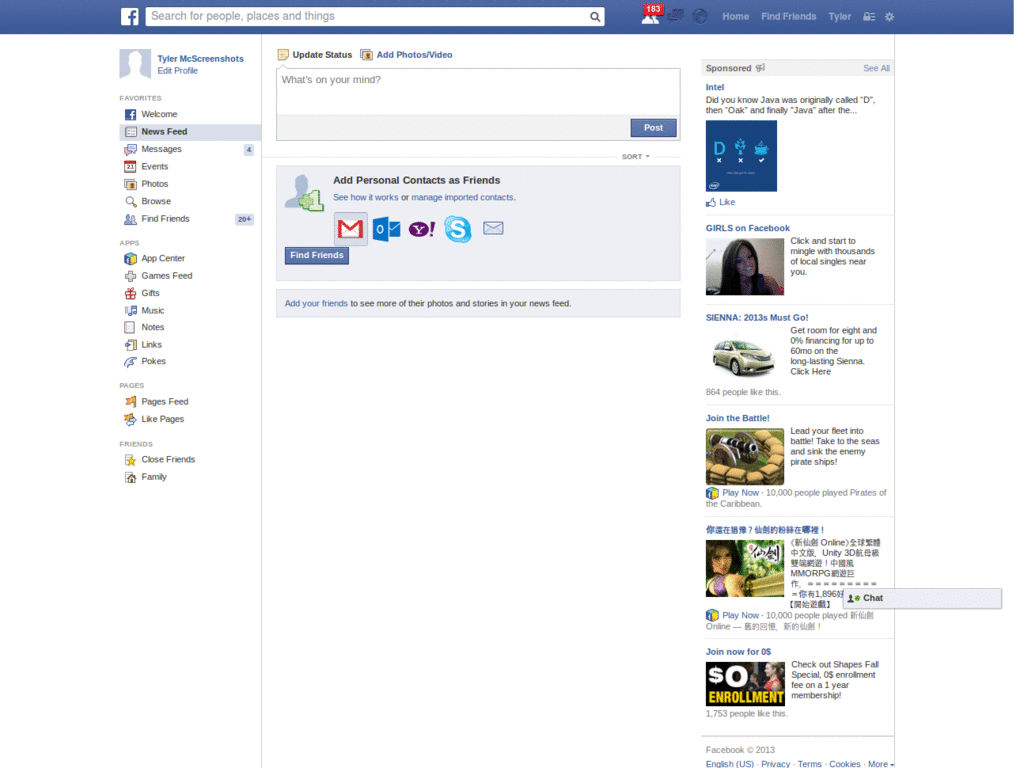Click the Welcome sidebar icon
The image size is (1024, 768).
click(x=131, y=114)
